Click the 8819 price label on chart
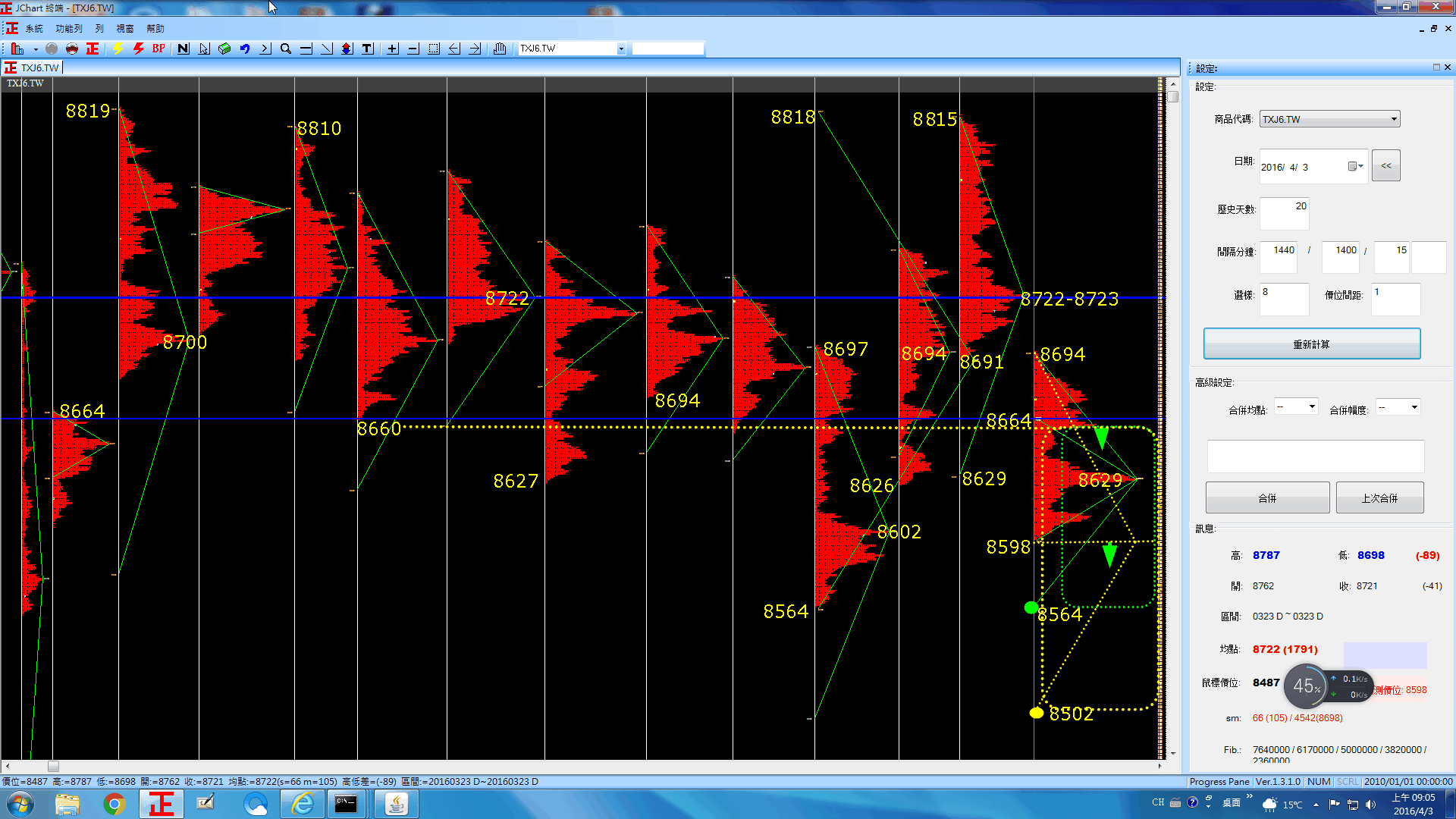This screenshot has height=819, width=1456. point(88,111)
